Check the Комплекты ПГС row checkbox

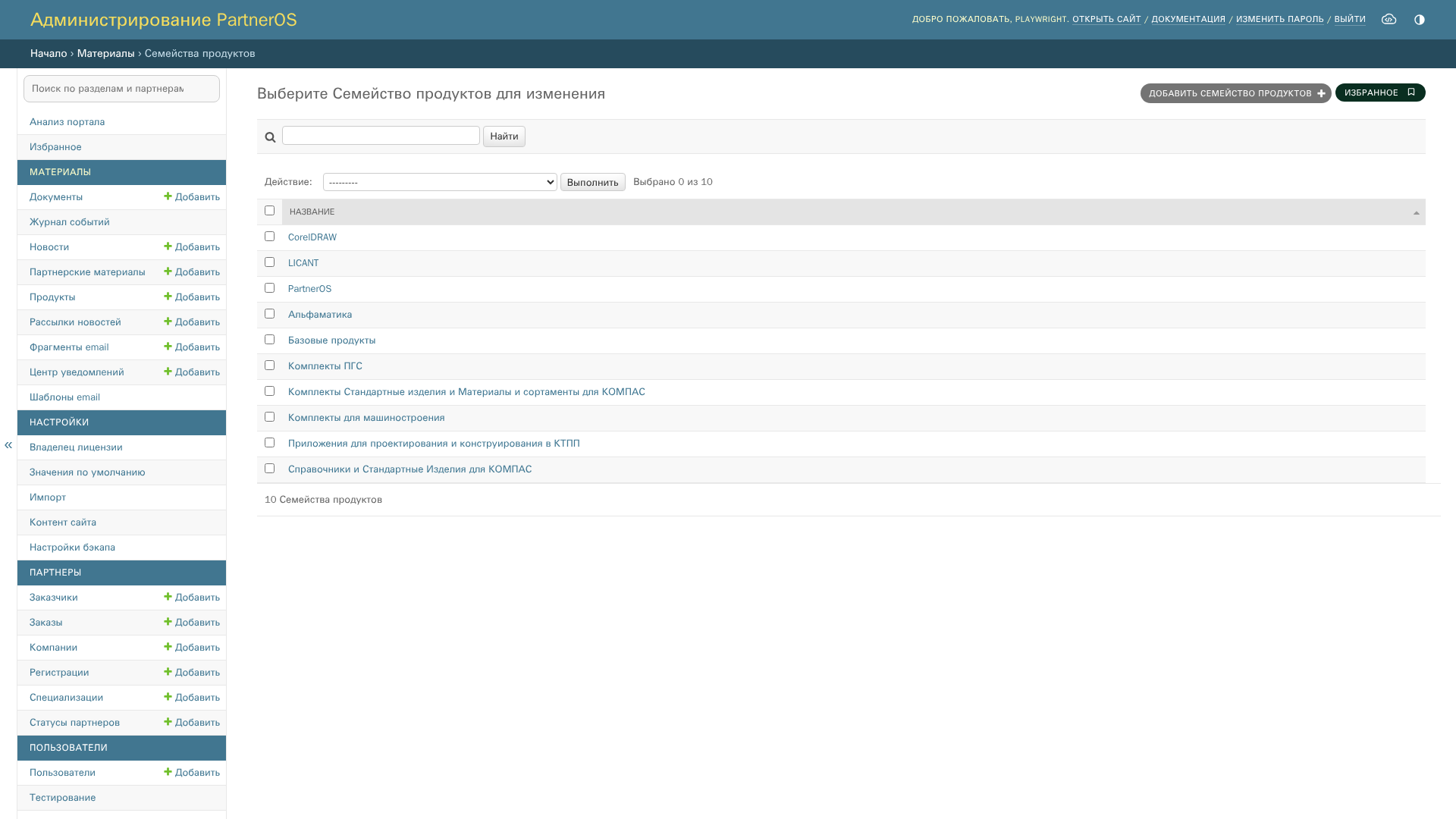pos(269,366)
